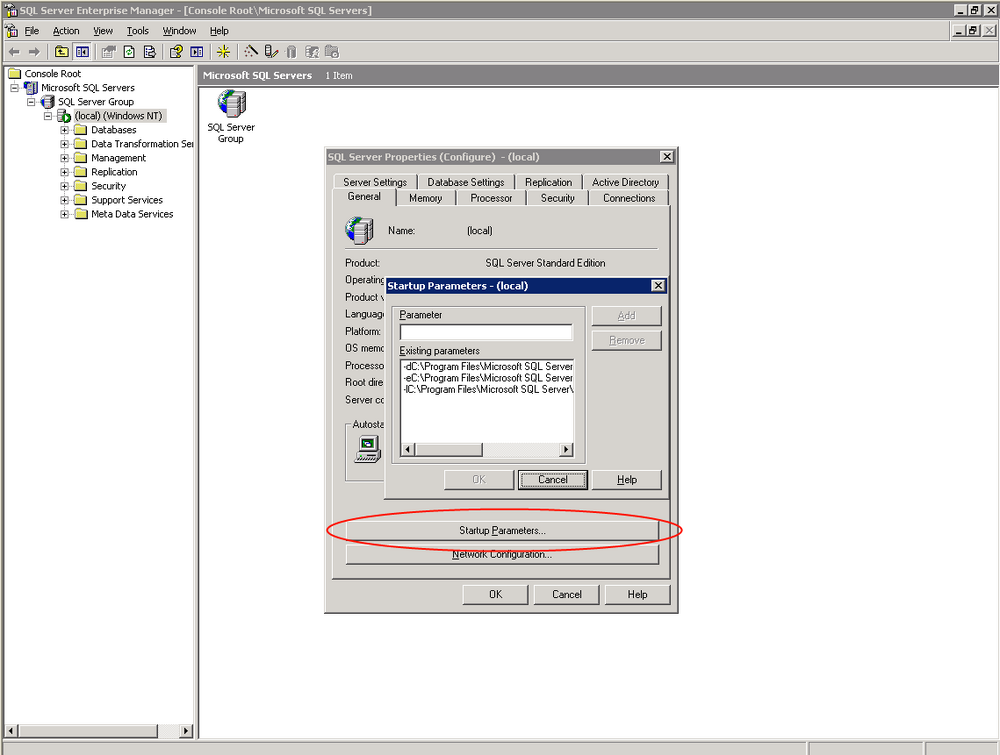1000x755 pixels.
Task: Switch to the Active Directory tab
Action: pos(625,182)
